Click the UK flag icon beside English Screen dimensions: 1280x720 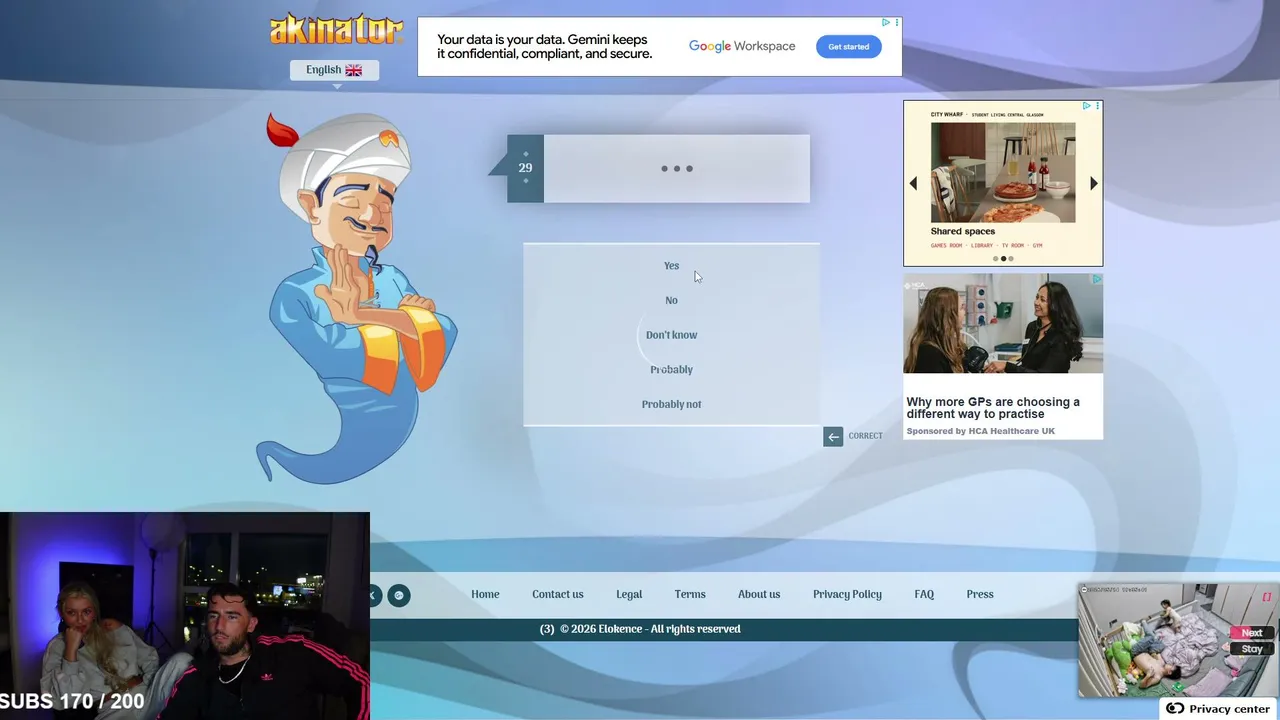tap(354, 70)
